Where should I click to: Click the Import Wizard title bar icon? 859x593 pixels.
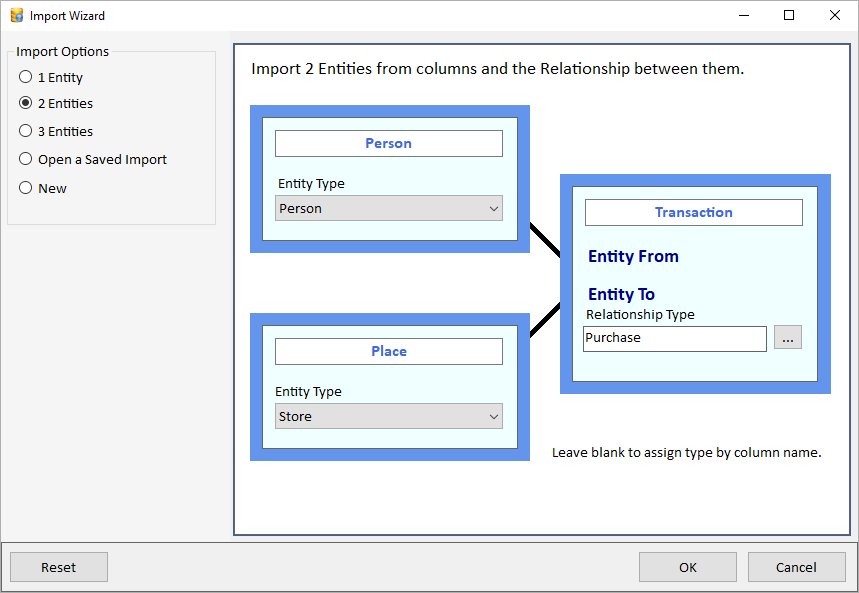[x=17, y=15]
